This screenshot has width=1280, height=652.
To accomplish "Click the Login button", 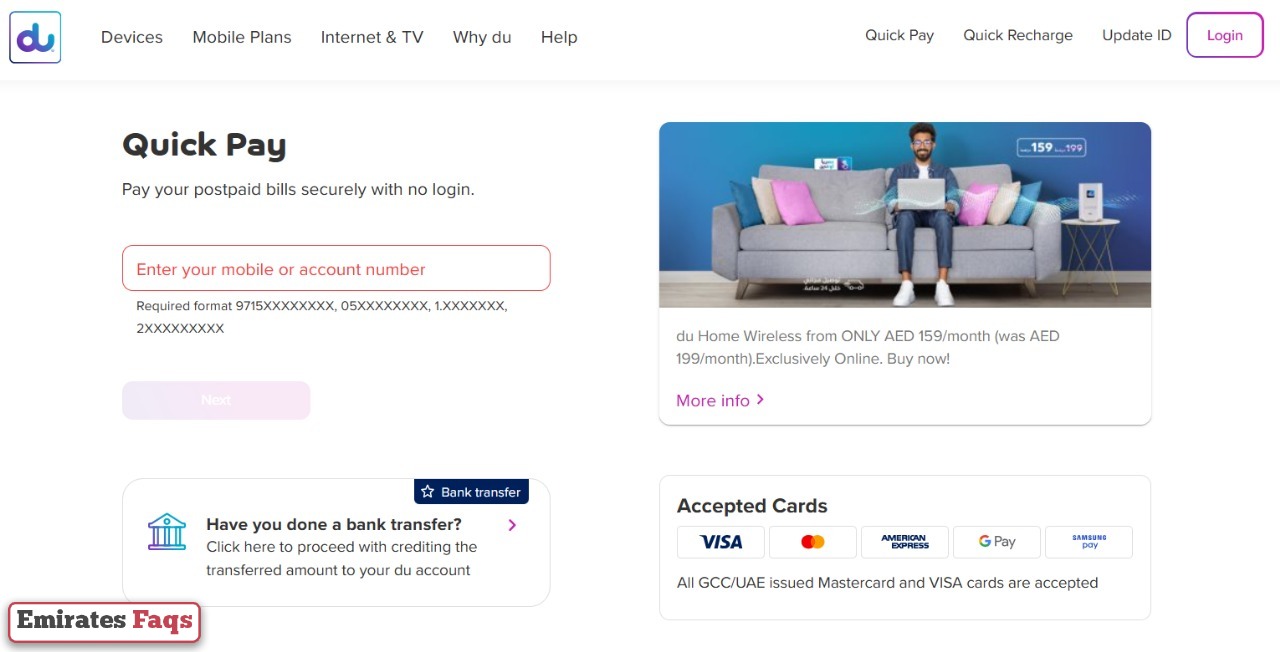I will click(1224, 35).
